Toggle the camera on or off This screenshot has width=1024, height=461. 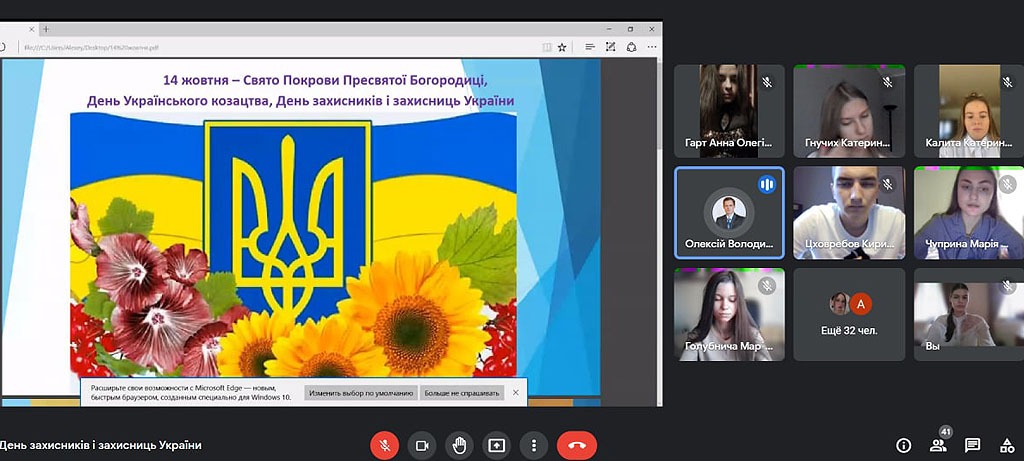(422, 445)
